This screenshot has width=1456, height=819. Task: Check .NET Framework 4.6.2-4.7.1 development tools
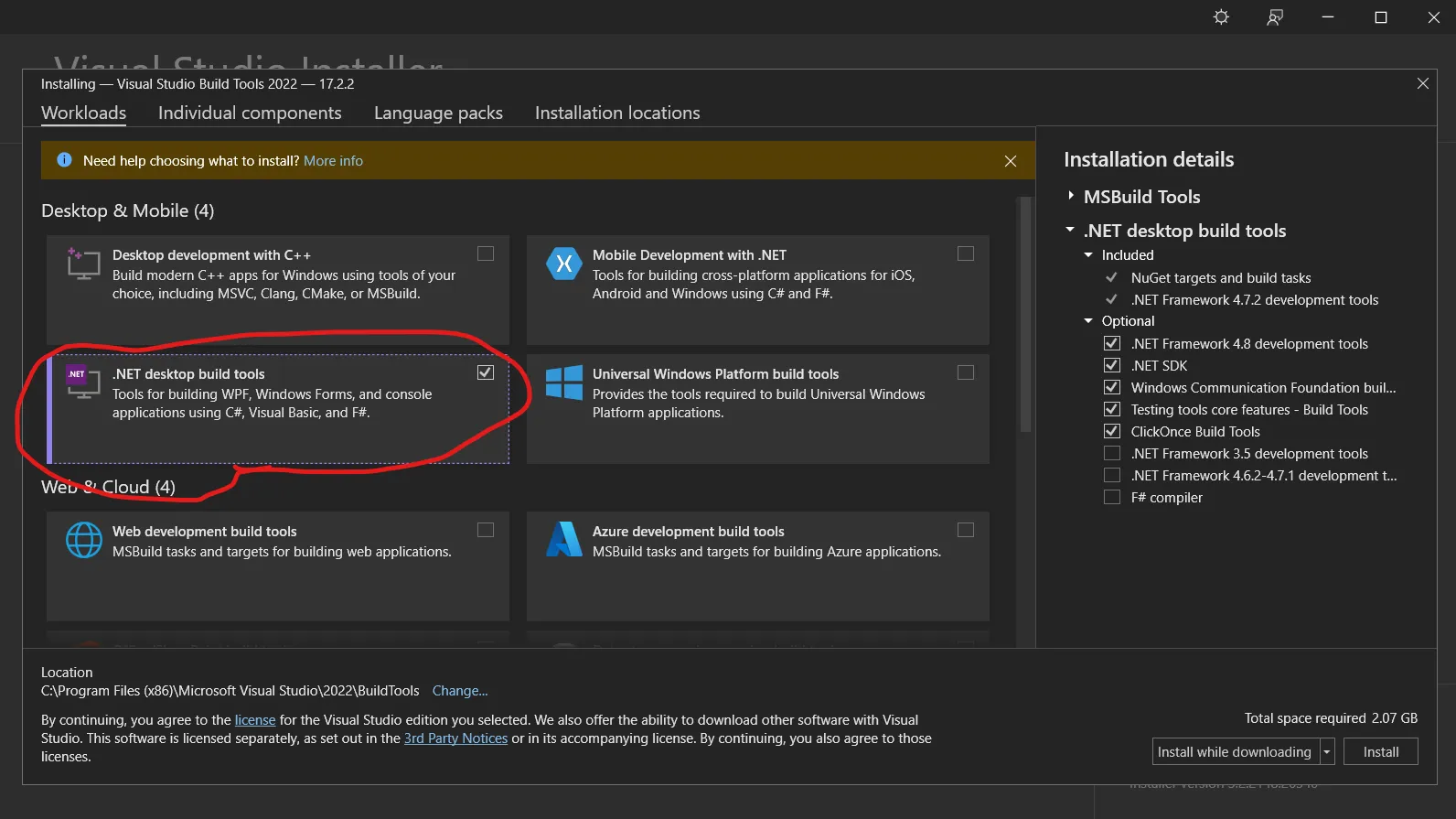pos(1112,475)
